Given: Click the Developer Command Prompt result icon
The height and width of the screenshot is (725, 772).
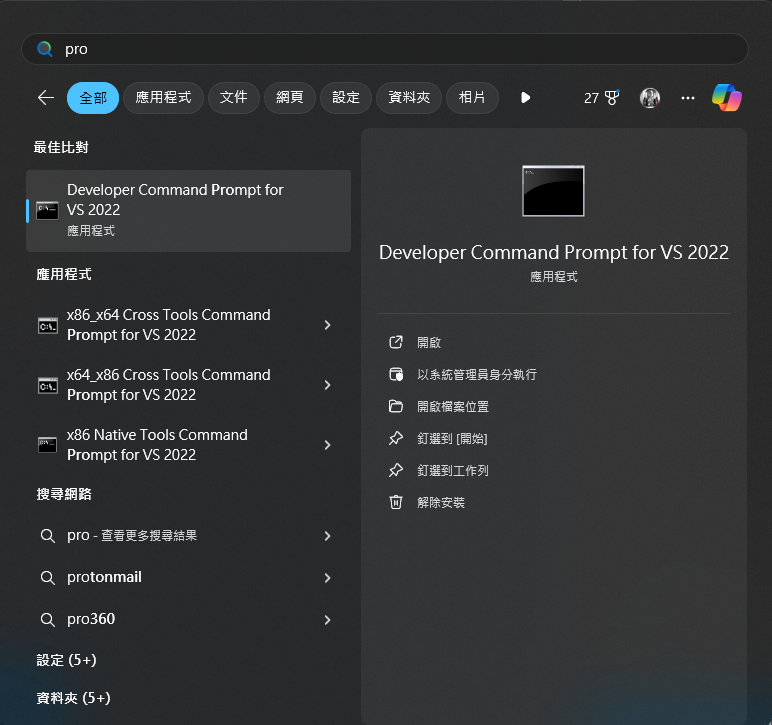Looking at the screenshot, I should coord(47,211).
